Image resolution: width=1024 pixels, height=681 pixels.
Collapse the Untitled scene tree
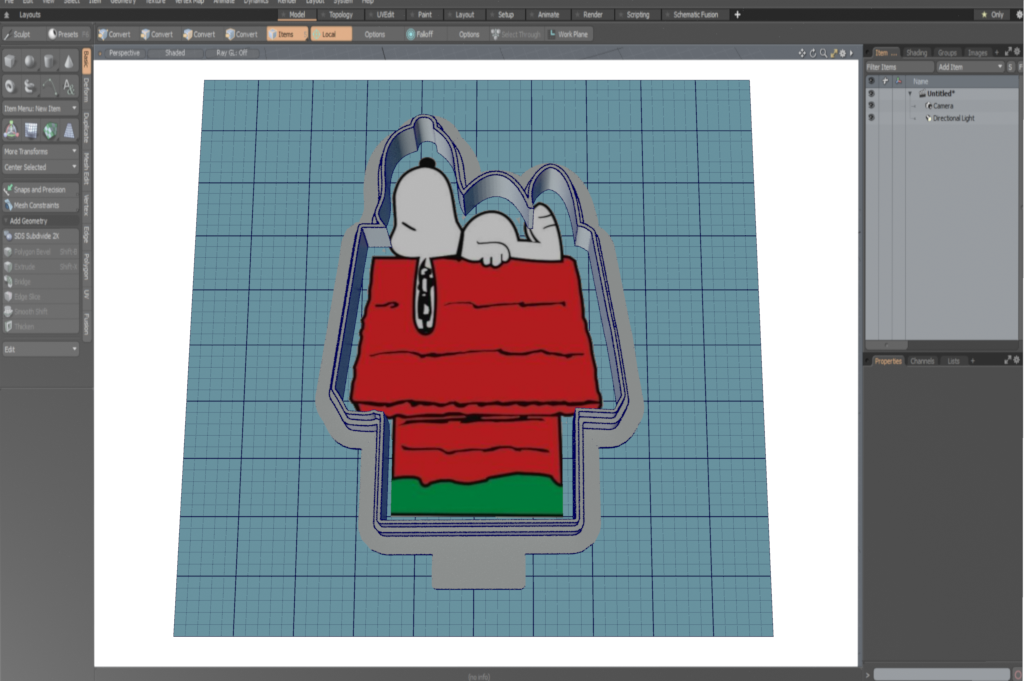click(910, 93)
